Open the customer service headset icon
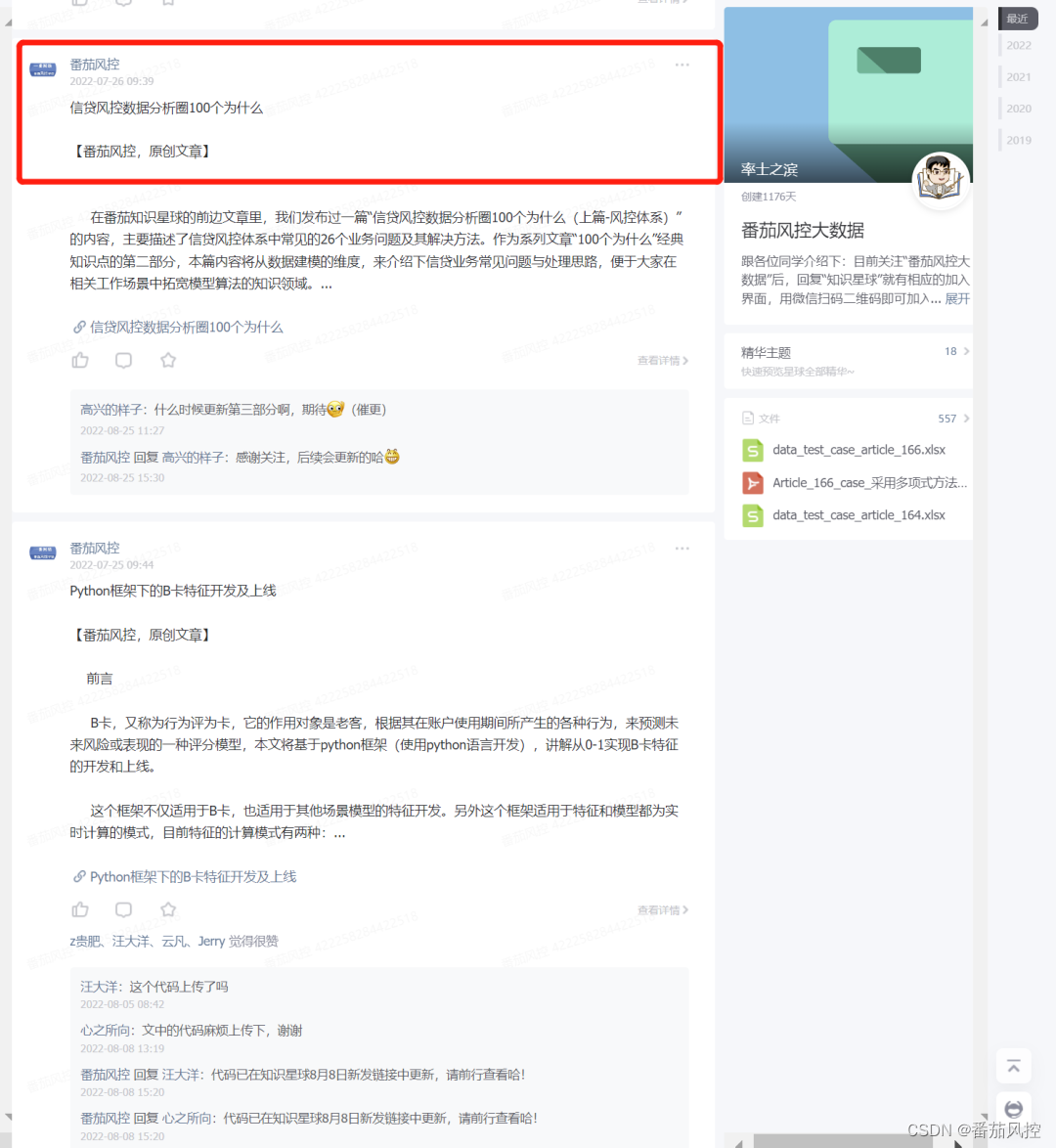 pos(1014,1109)
